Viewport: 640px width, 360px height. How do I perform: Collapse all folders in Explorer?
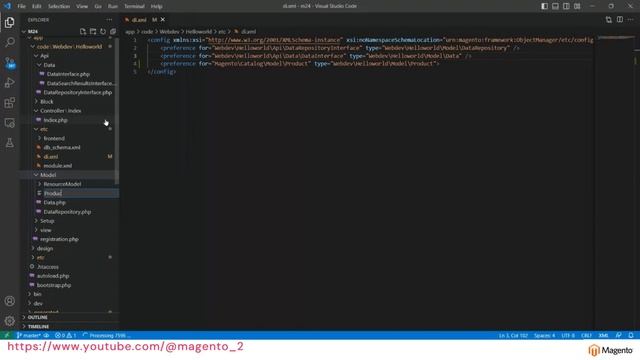pyautogui.click(x=113, y=31)
